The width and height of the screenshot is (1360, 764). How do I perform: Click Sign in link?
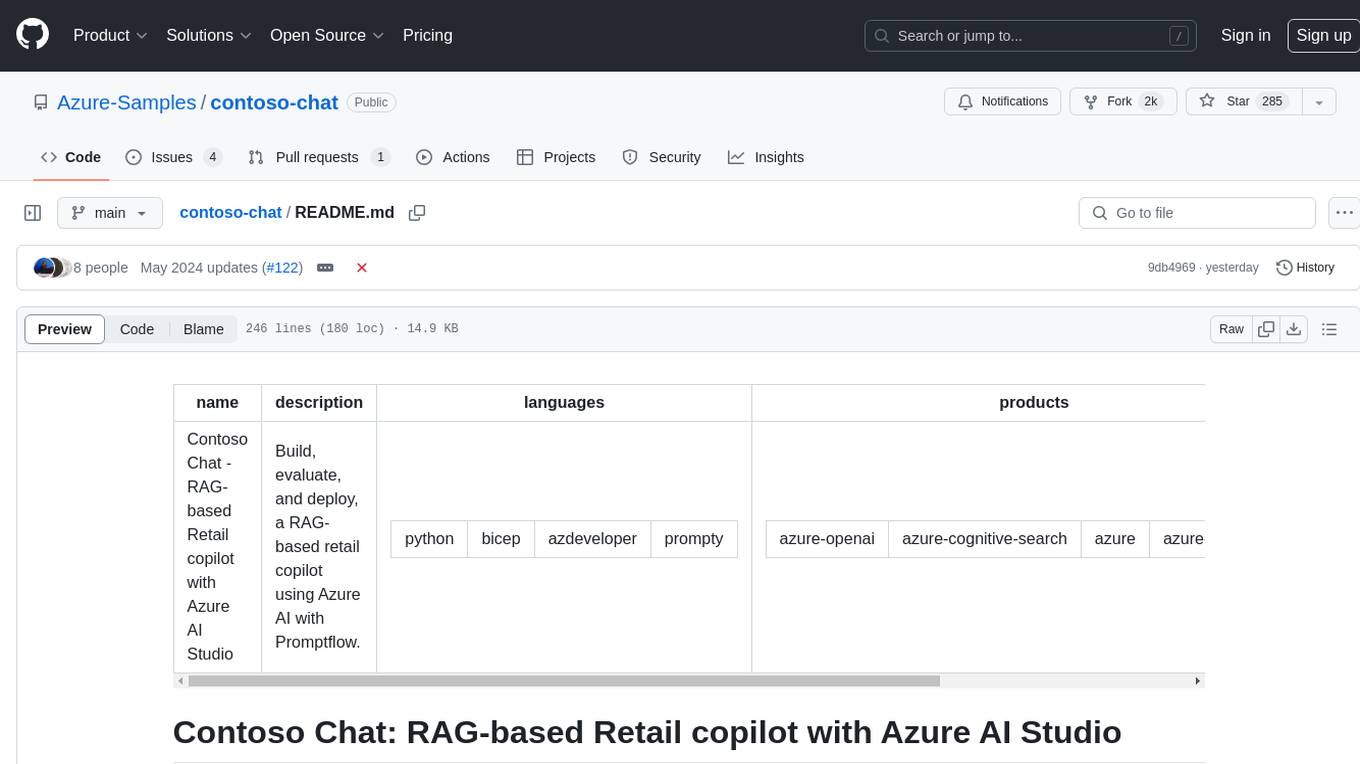1245,35
